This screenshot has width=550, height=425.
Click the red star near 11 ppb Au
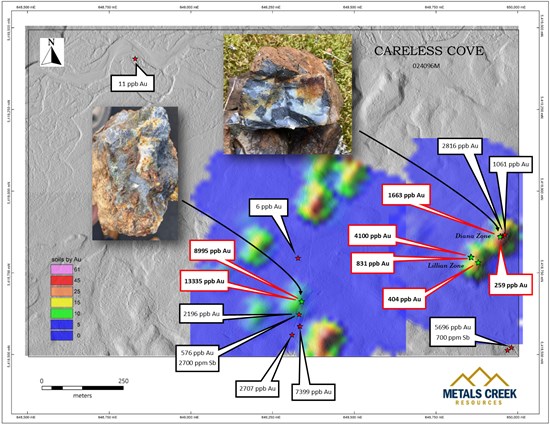(135, 59)
